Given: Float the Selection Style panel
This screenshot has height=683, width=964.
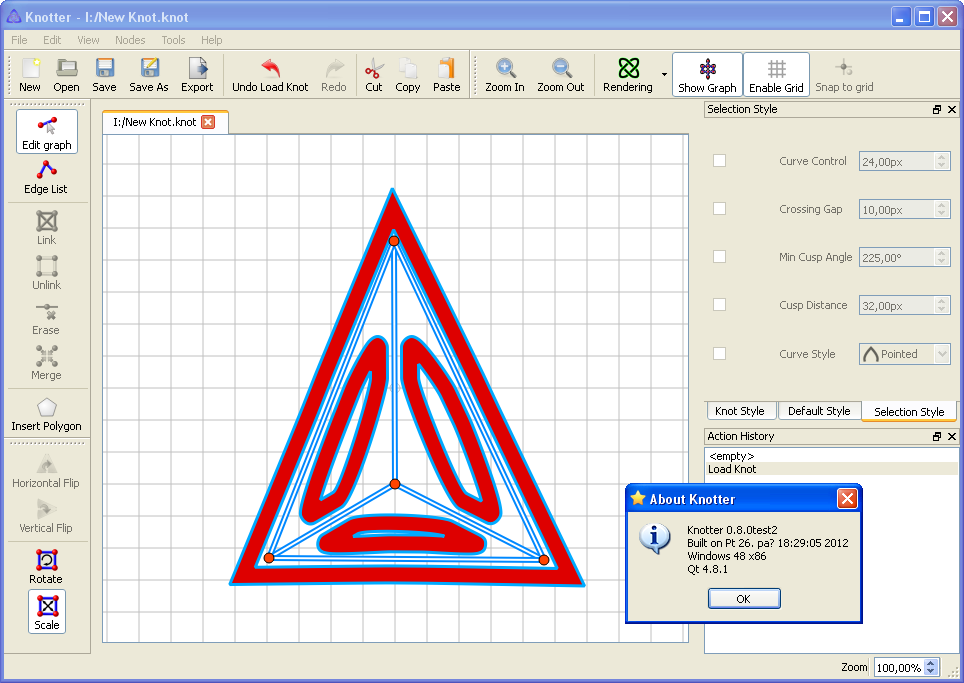Looking at the screenshot, I should click(937, 109).
